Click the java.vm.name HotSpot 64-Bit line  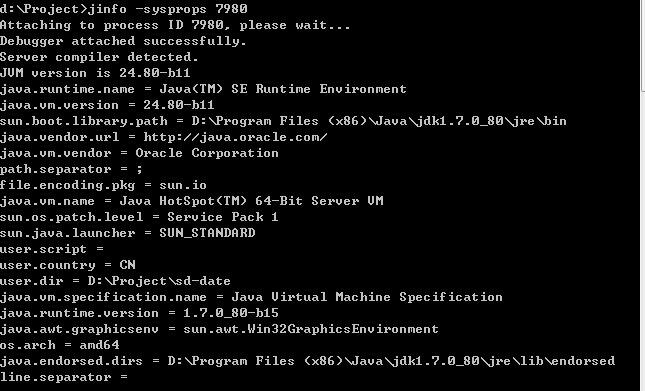(192, 201)
